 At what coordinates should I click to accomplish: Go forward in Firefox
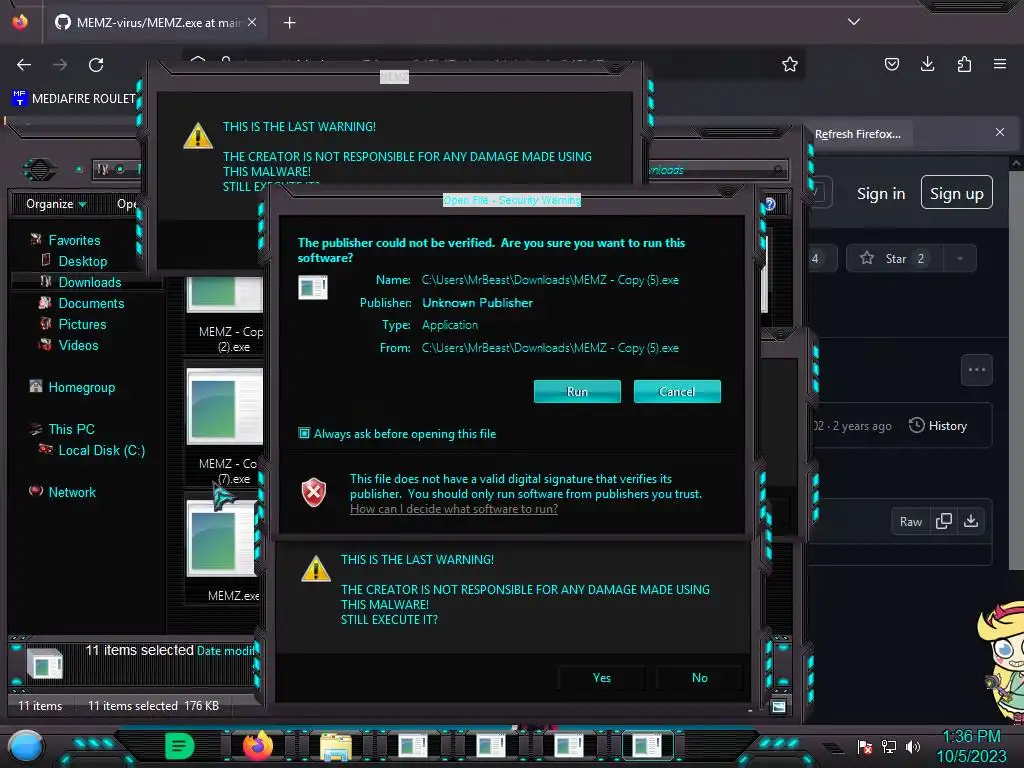[60, 65]
